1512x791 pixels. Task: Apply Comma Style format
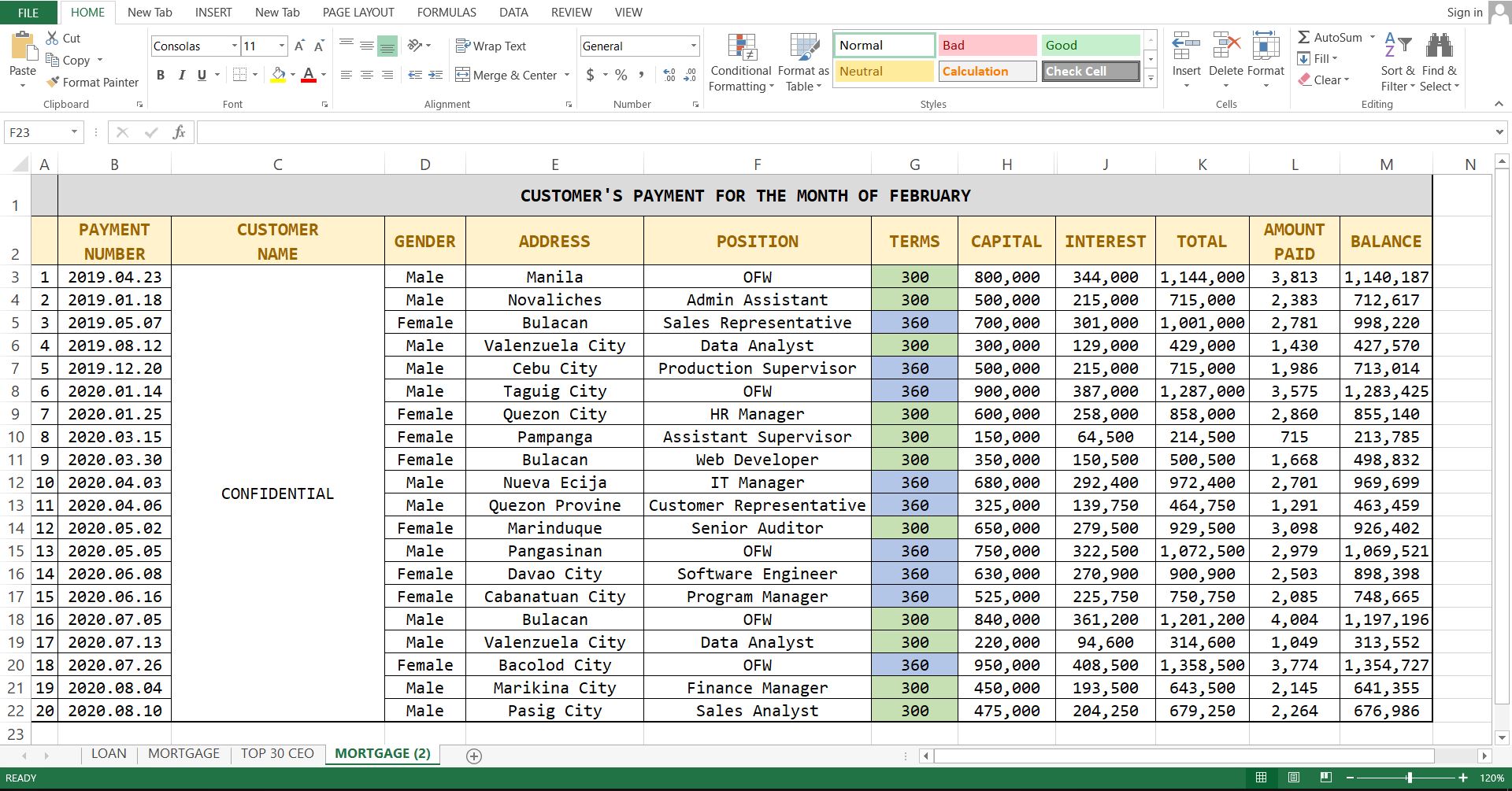[x=642, y=75]
